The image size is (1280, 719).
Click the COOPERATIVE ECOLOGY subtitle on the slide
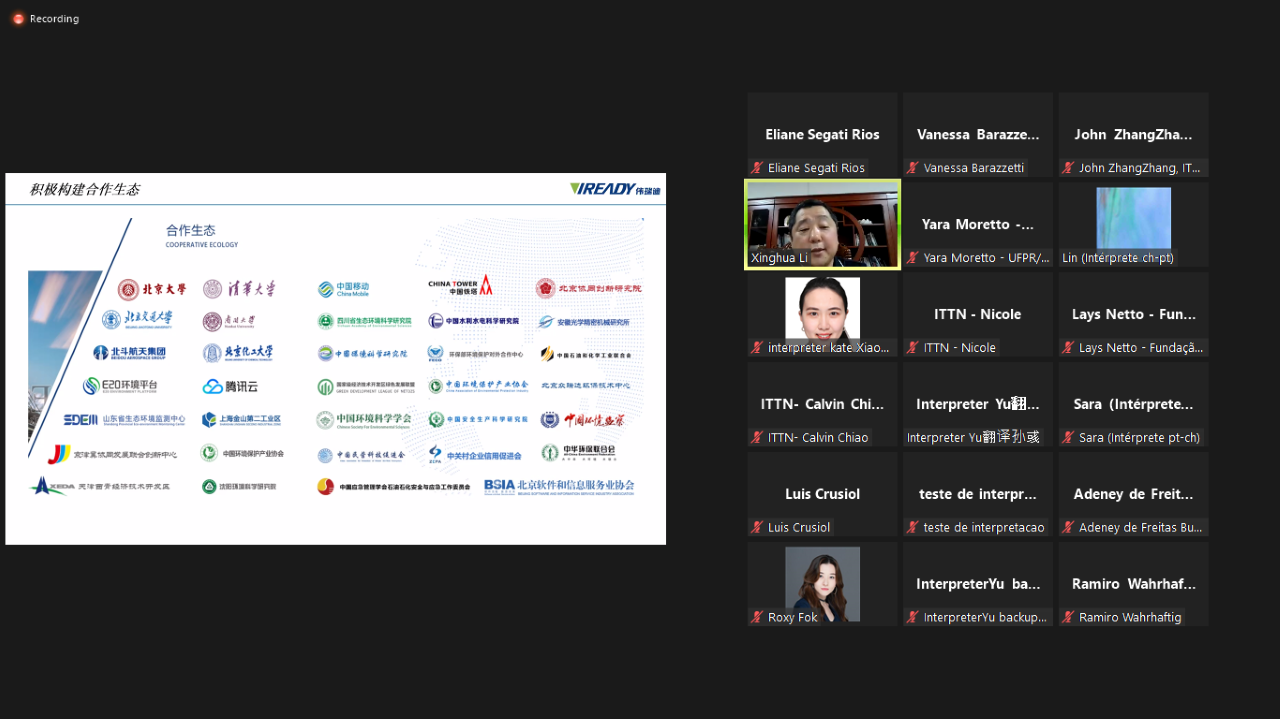pyautogui.click(x=202, y=245)
